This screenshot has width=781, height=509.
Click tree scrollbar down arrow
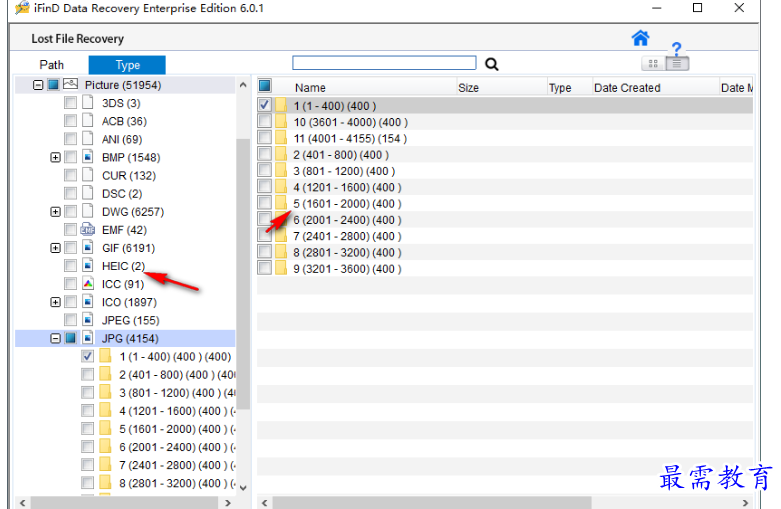(243, 488)
